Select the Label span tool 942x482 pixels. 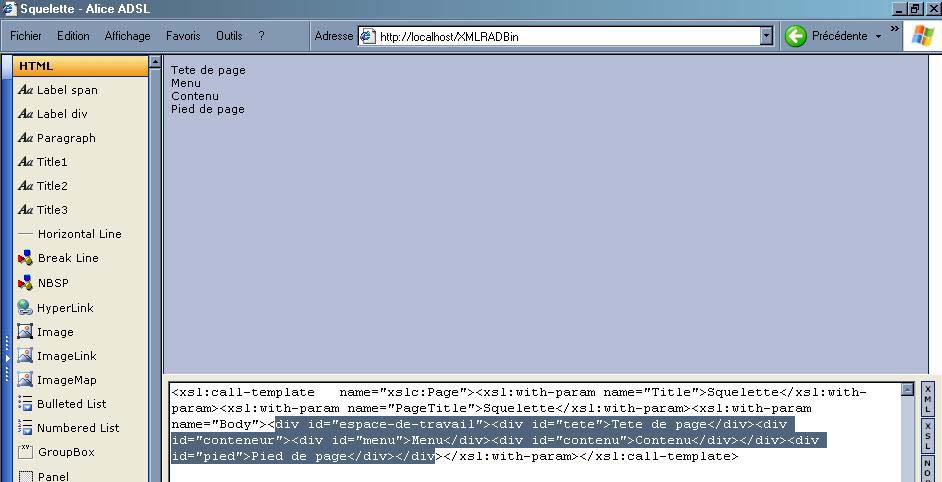[67, 90]
